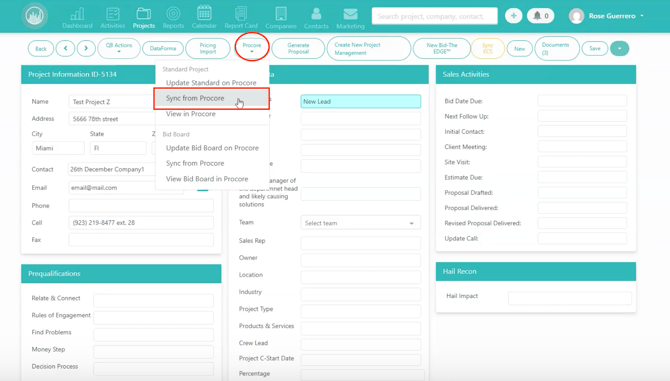Viewport: 670px width, 381px height.
Task: Click the Generate Proposal button
Action: (x=298, y=48)
